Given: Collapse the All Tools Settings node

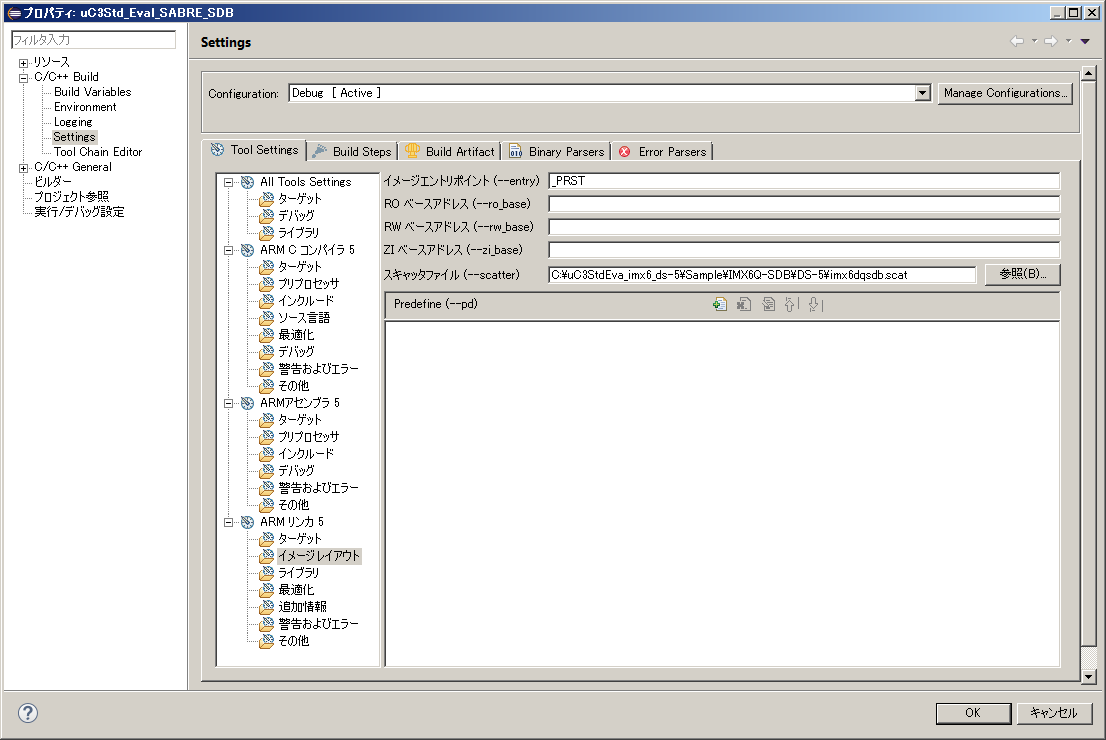Looking at the screenshot, I should 229,182.
